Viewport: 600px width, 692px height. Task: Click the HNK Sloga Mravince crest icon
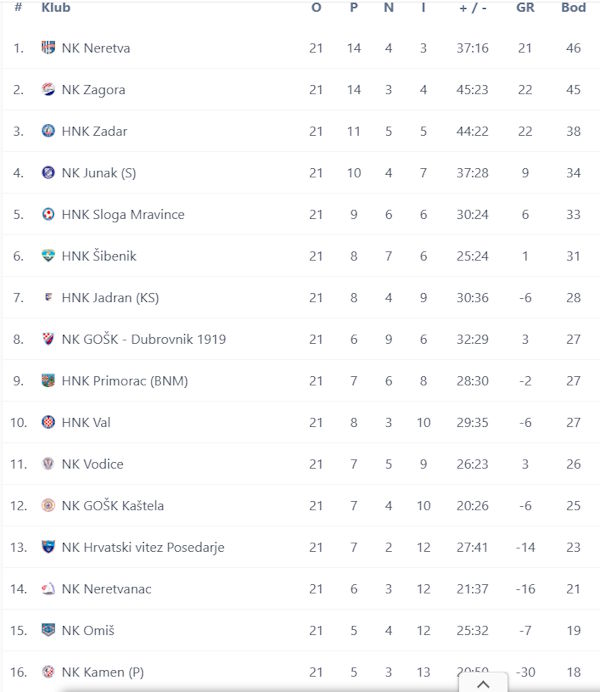(48, 214)
